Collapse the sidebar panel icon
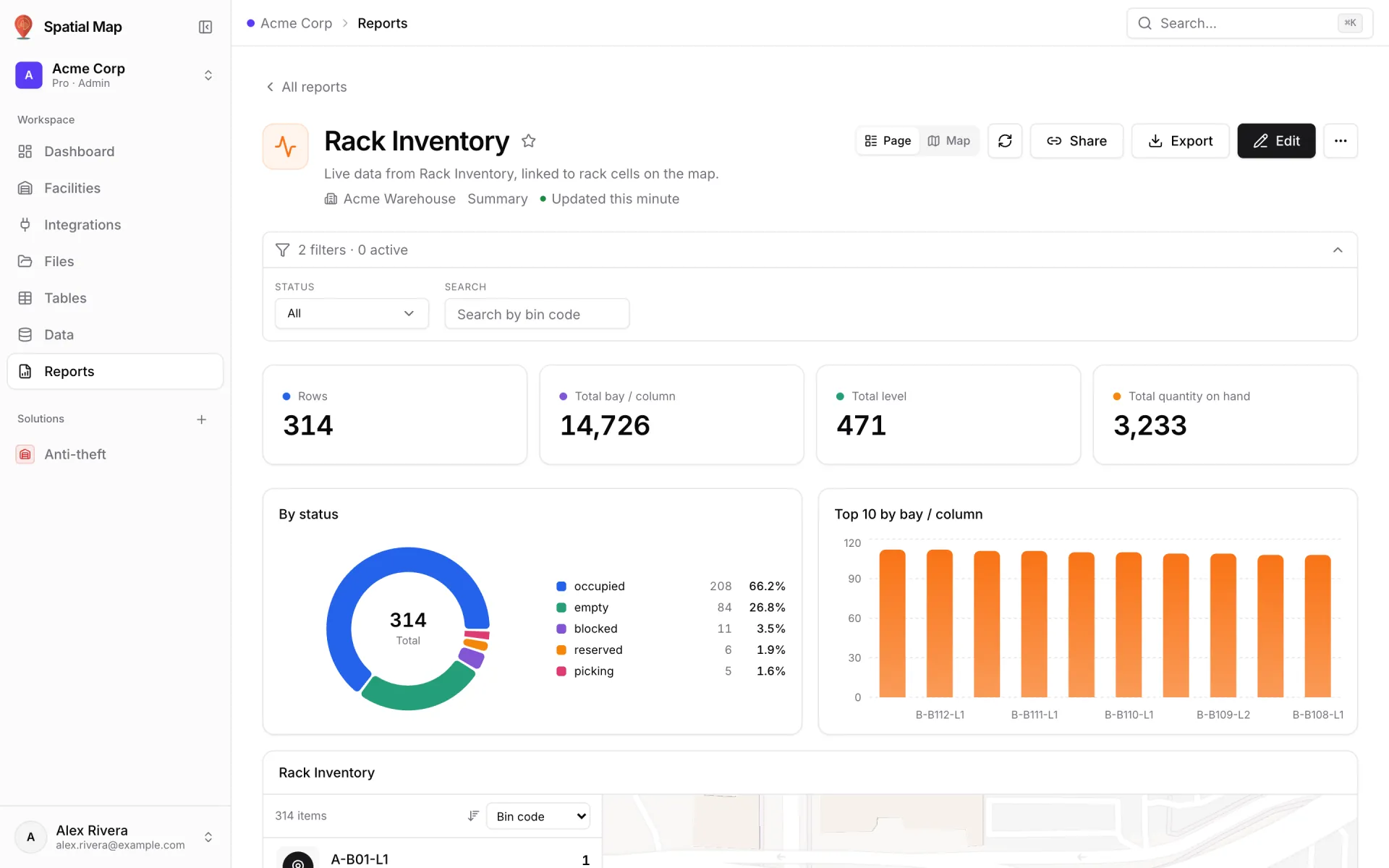The image size is (1389, 868). tap(205, 27)
